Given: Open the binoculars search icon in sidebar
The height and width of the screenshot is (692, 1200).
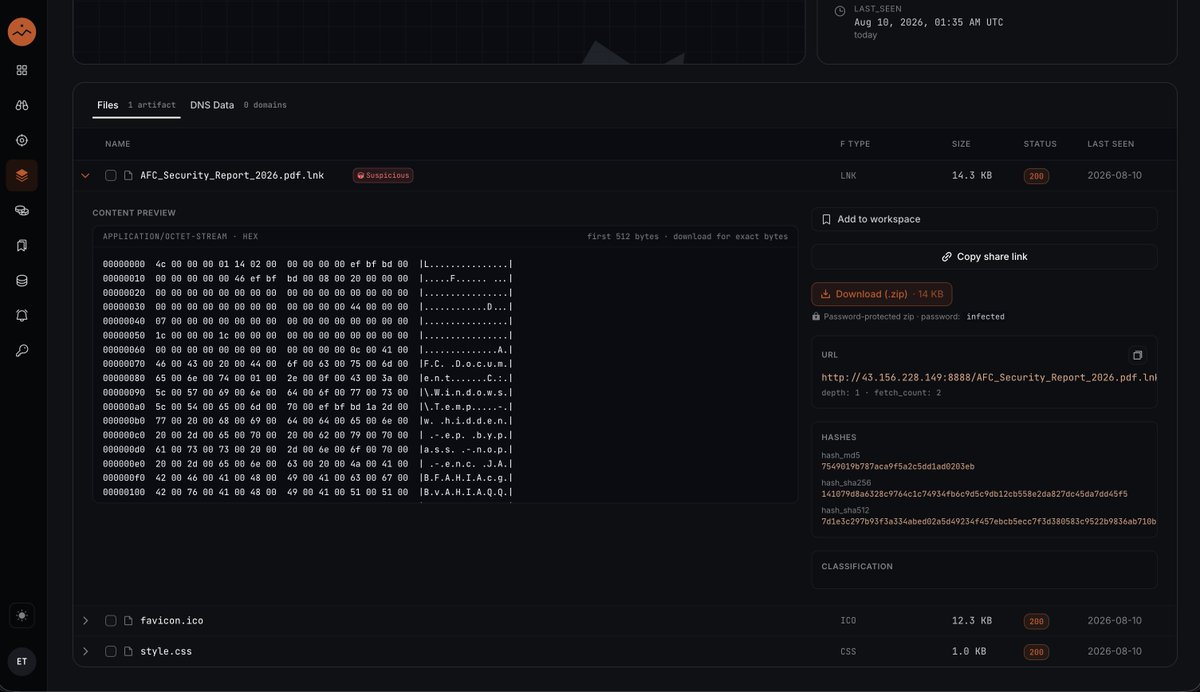Looking at the screenshot, I should (x=22, y=105).
